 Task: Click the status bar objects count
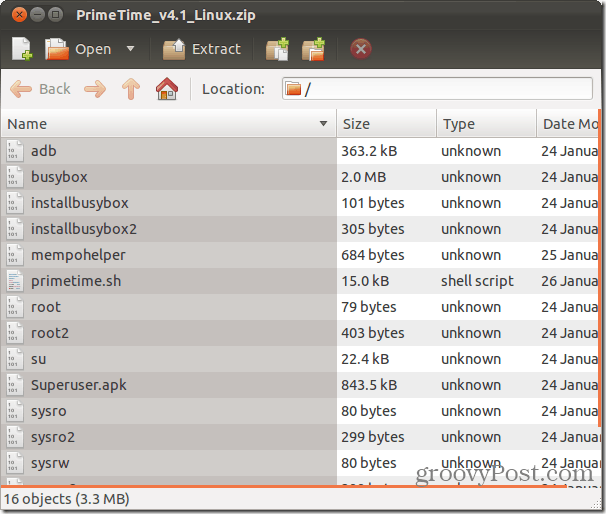click(x=66, y=499)
